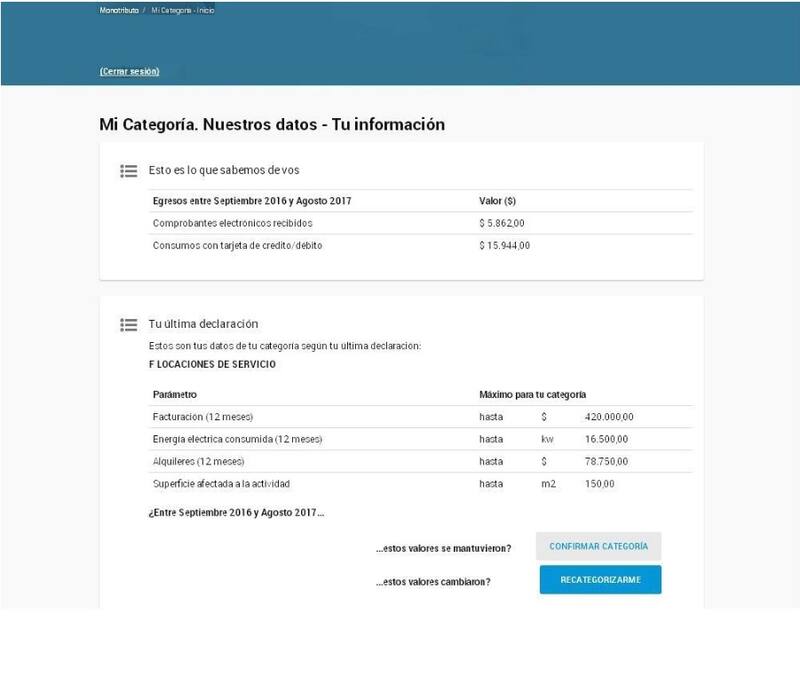Click the list icon beside 'Tu última declaración'

pos(128,325)
